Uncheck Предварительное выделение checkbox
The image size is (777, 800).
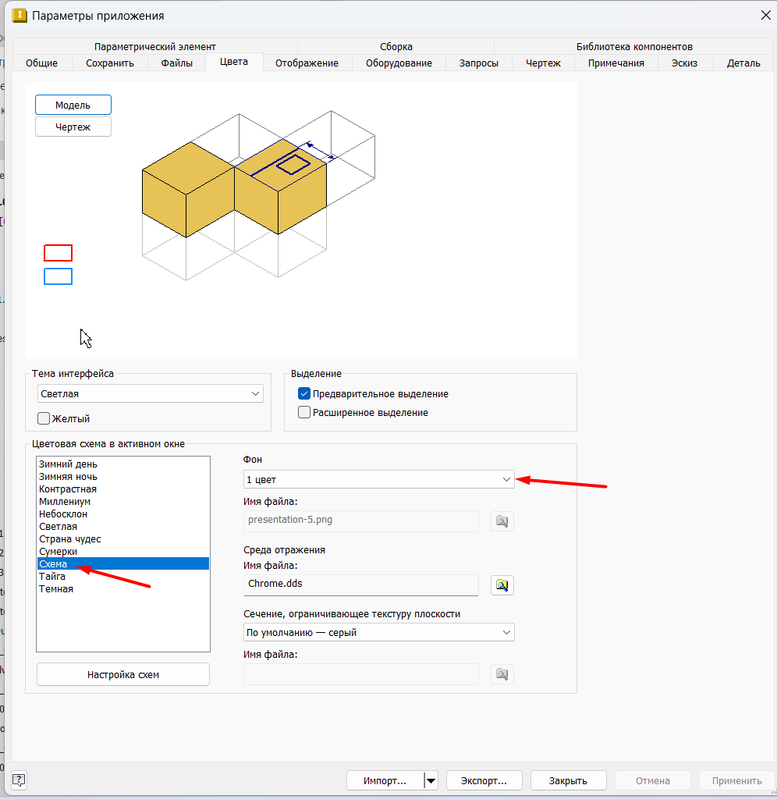304,393
